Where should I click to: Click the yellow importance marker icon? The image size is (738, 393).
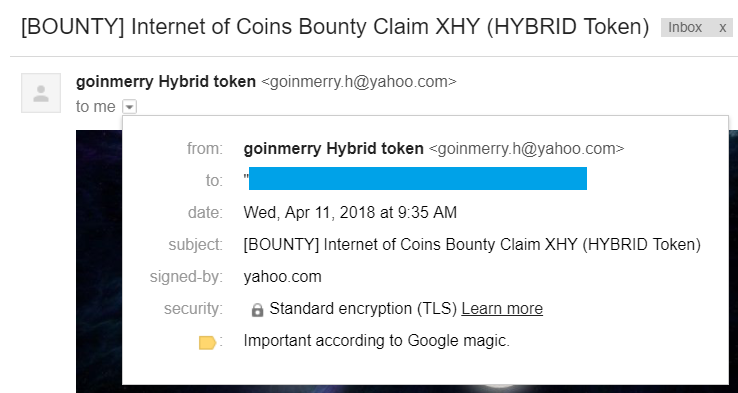coord(208,343)
